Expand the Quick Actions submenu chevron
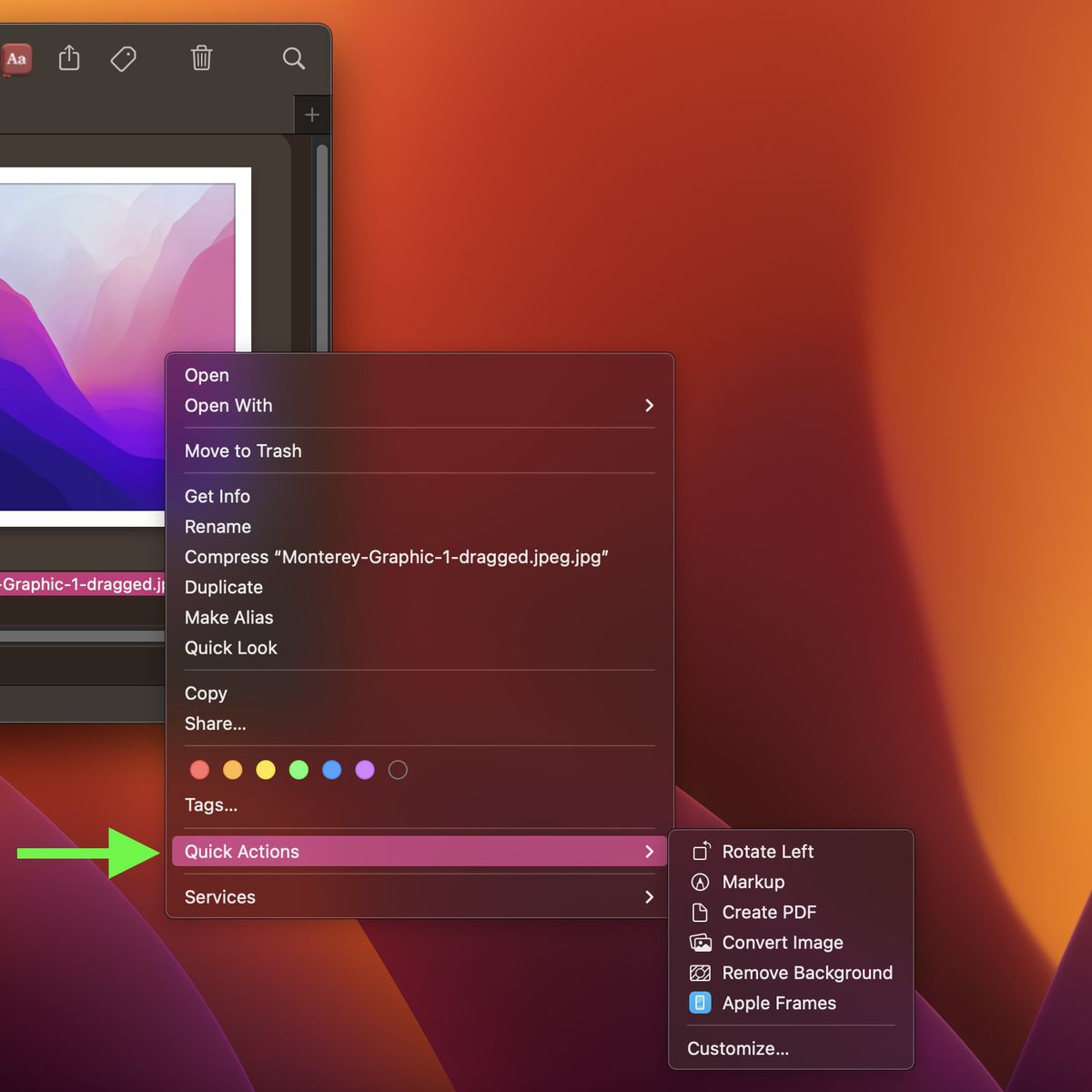Image resolution: width=1092 pixels, height=1092 pixels. pyautogui.click(x=649, y=852)
